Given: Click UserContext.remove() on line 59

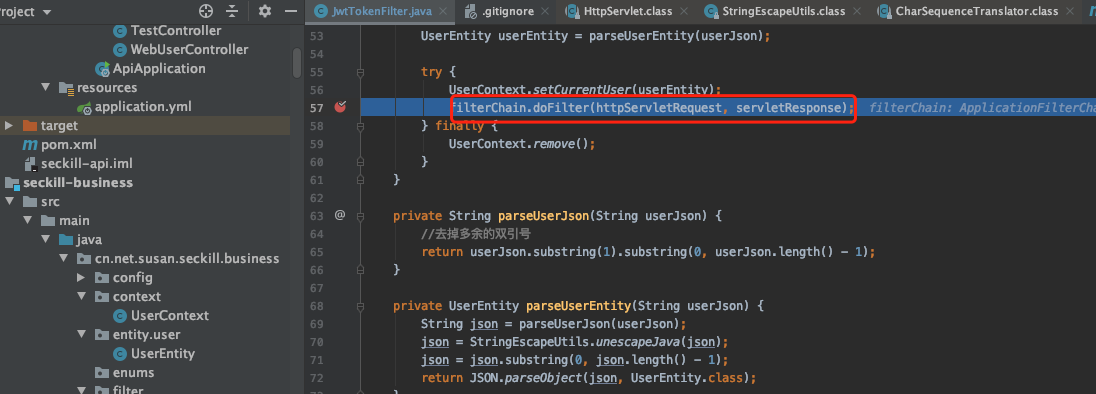Looking at the screenshot, I should pyautogui.click(x=521, y=144).
